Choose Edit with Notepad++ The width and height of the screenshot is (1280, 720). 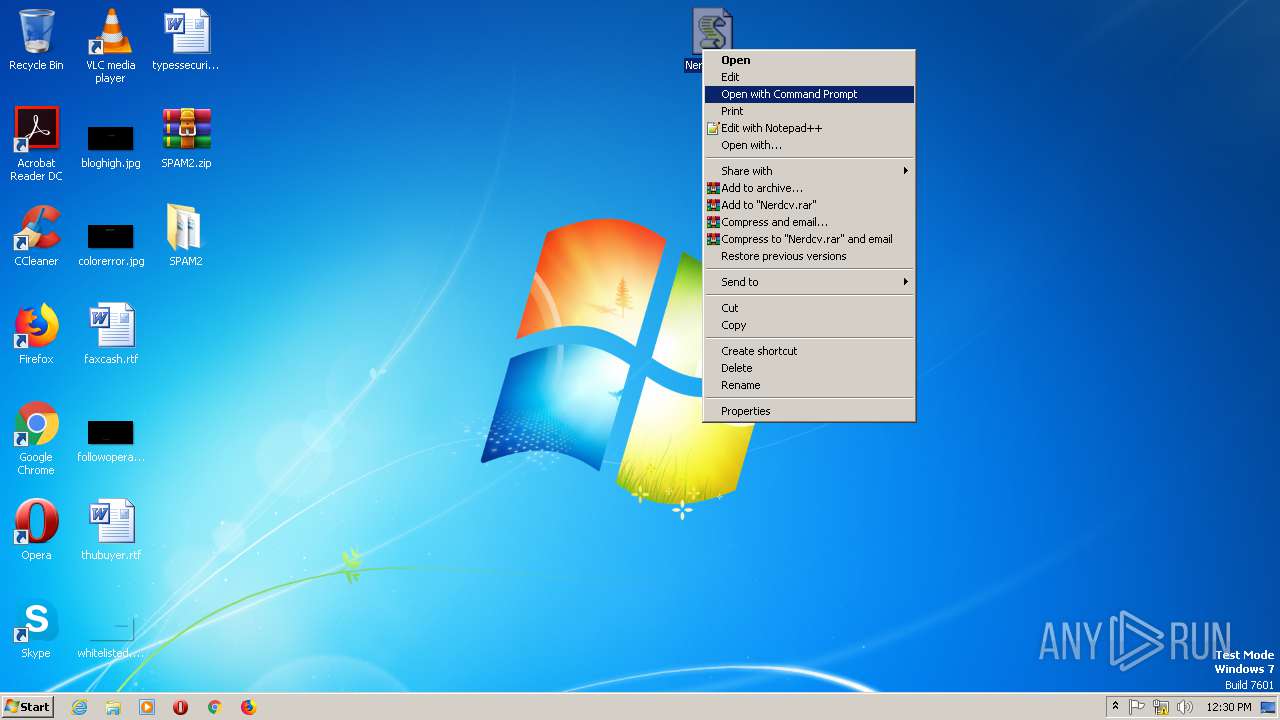[809, 128]
